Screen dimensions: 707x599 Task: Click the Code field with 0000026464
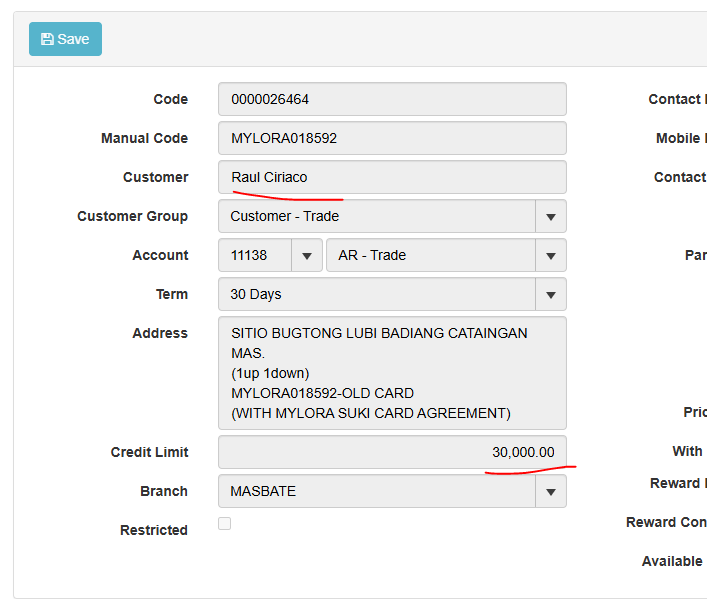pyautogui.click(x=391, y=99)
